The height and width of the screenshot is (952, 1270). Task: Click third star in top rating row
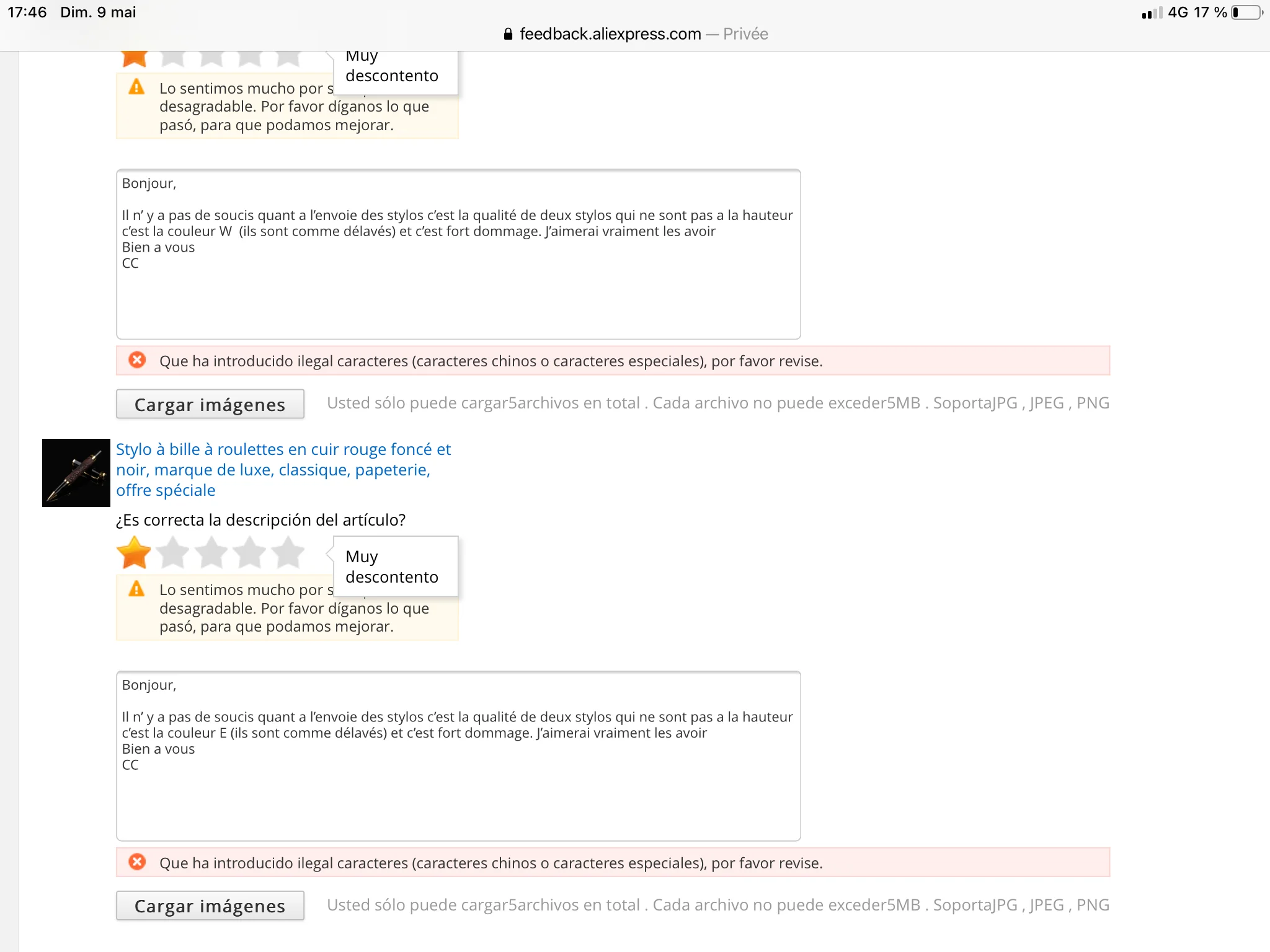click(x=211, y=58)
